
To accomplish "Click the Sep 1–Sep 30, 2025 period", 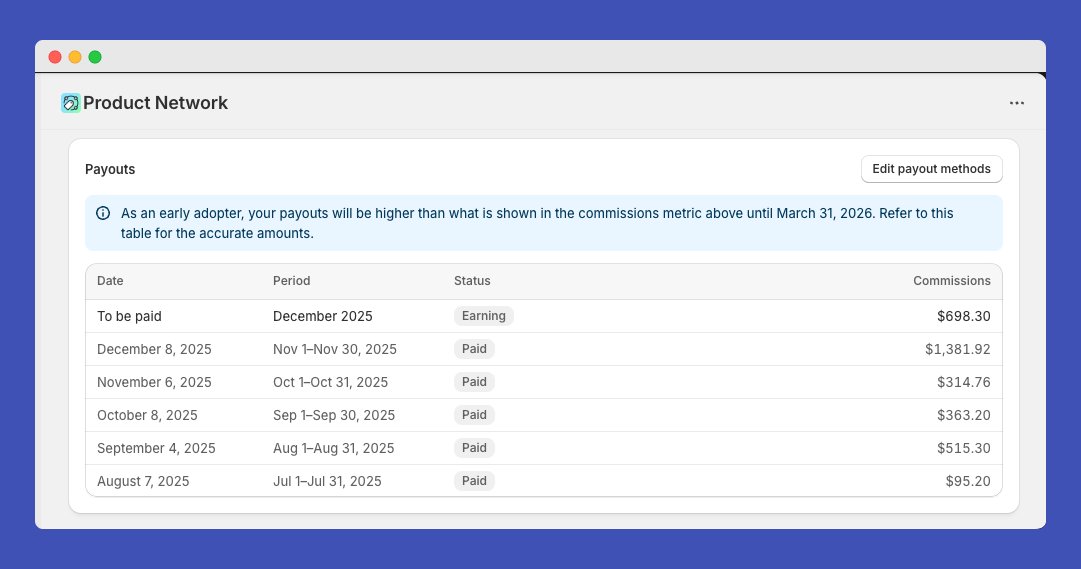I will pyautogui.click(x=334, y=416).
